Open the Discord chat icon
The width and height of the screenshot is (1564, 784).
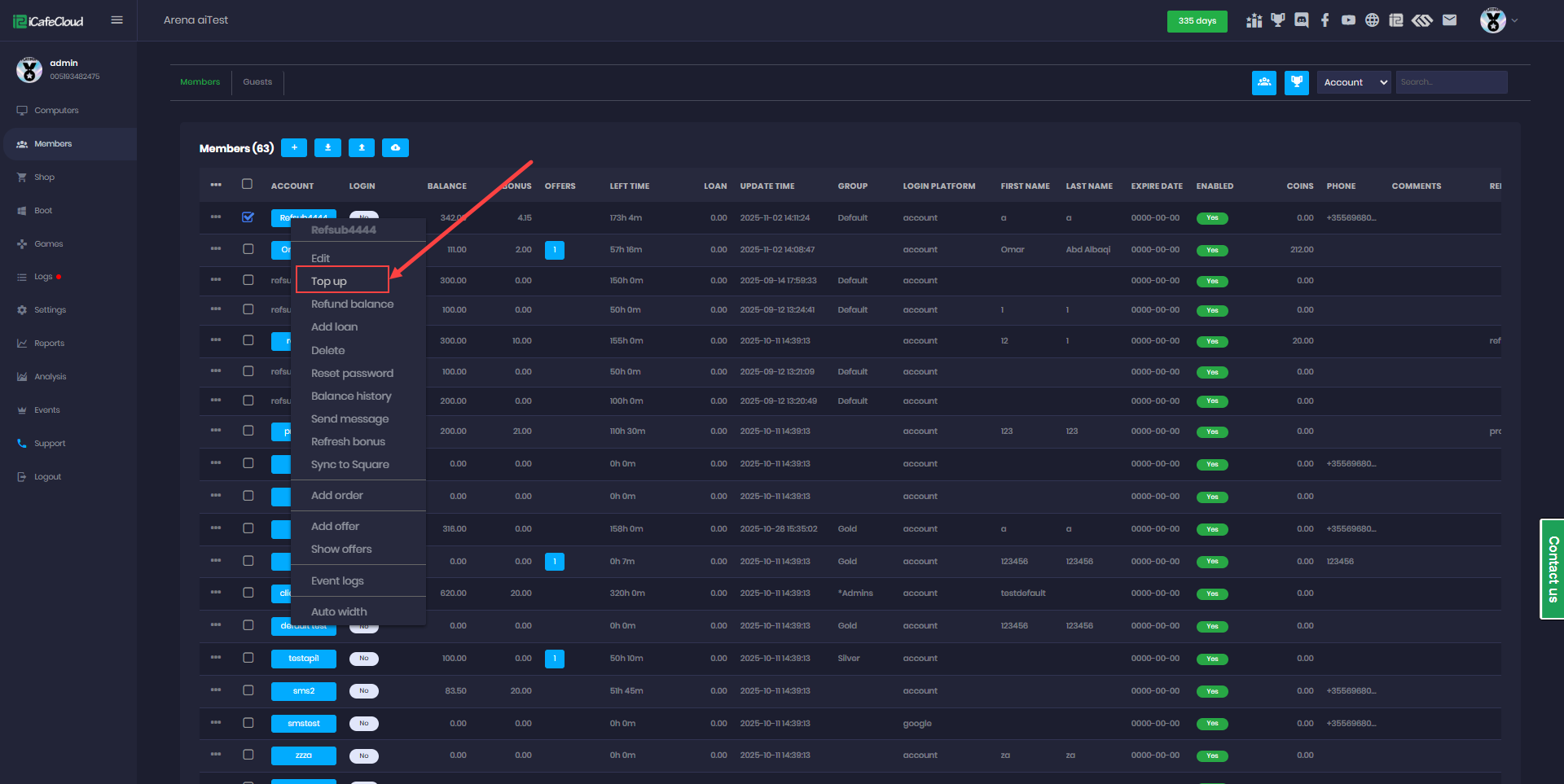[1302, 20]
